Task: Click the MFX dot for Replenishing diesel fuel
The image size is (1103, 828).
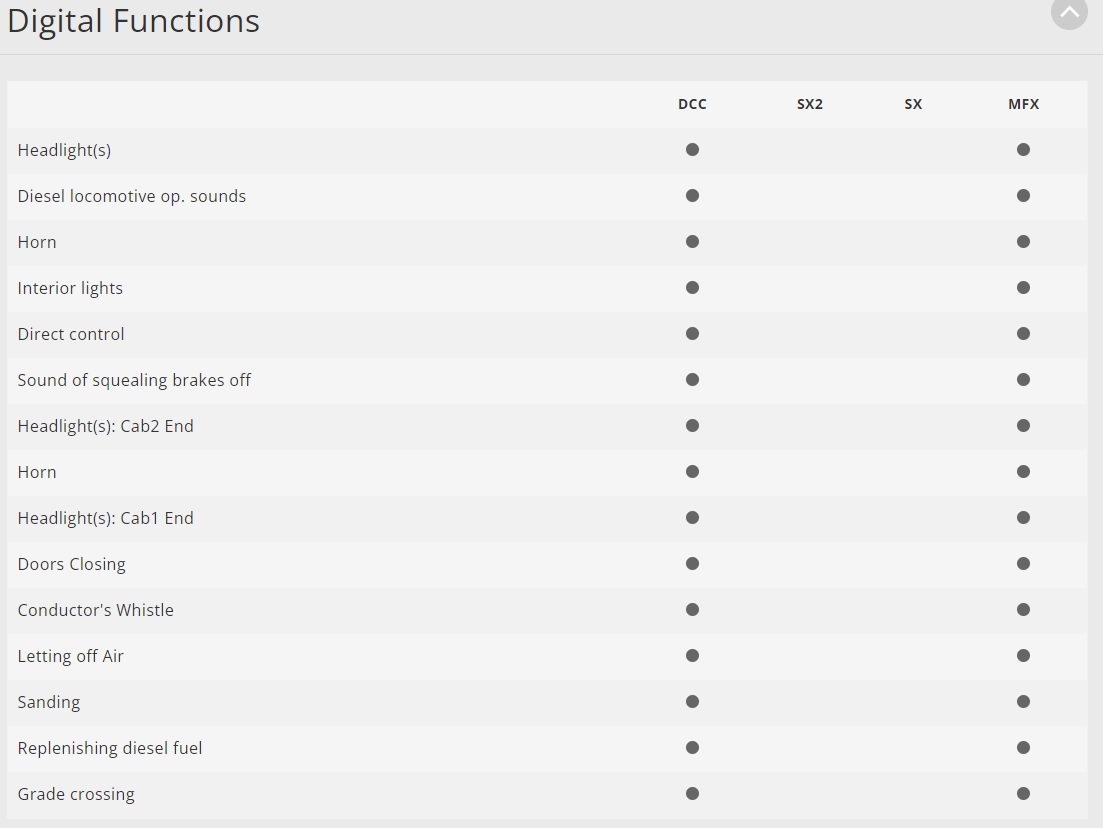Action: [x=1023, y=748]
